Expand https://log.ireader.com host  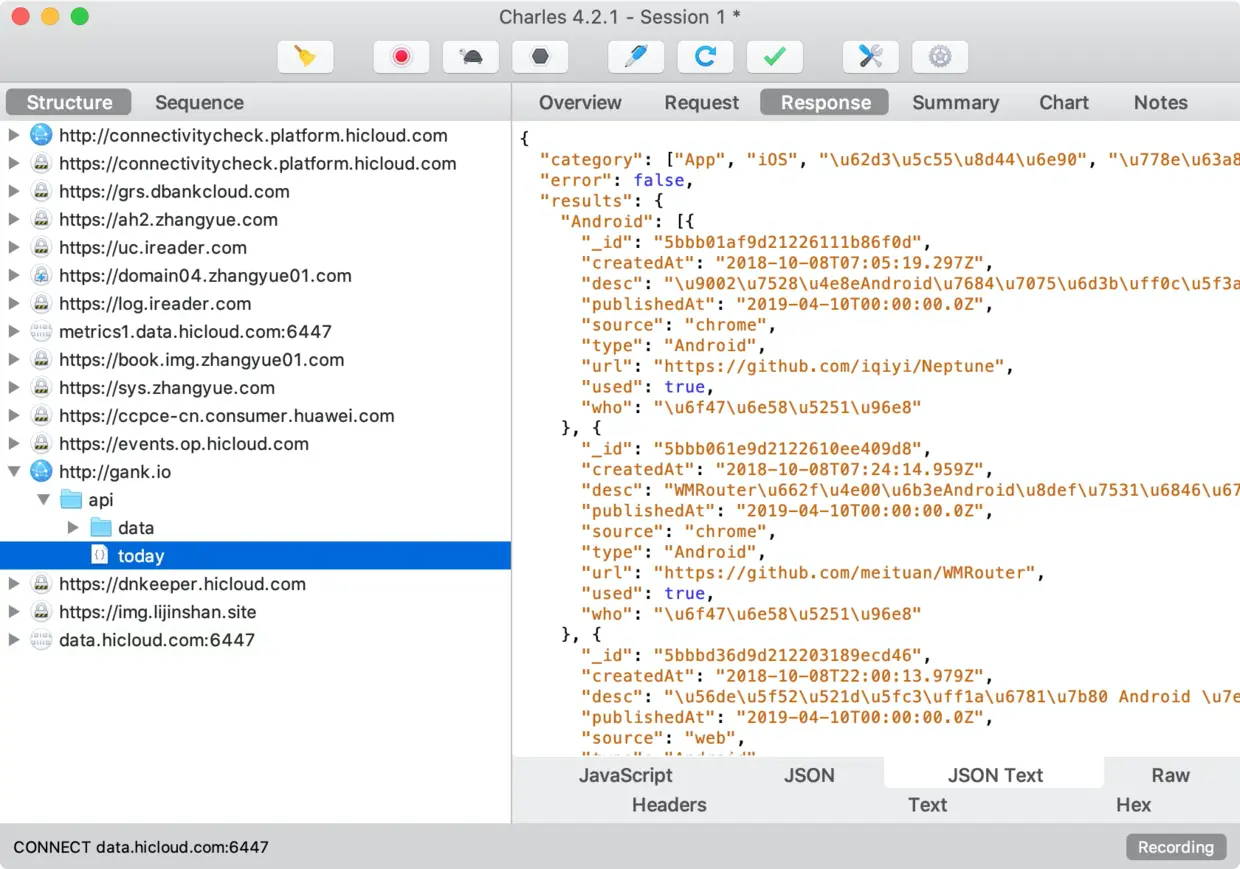tap(14, 303)
